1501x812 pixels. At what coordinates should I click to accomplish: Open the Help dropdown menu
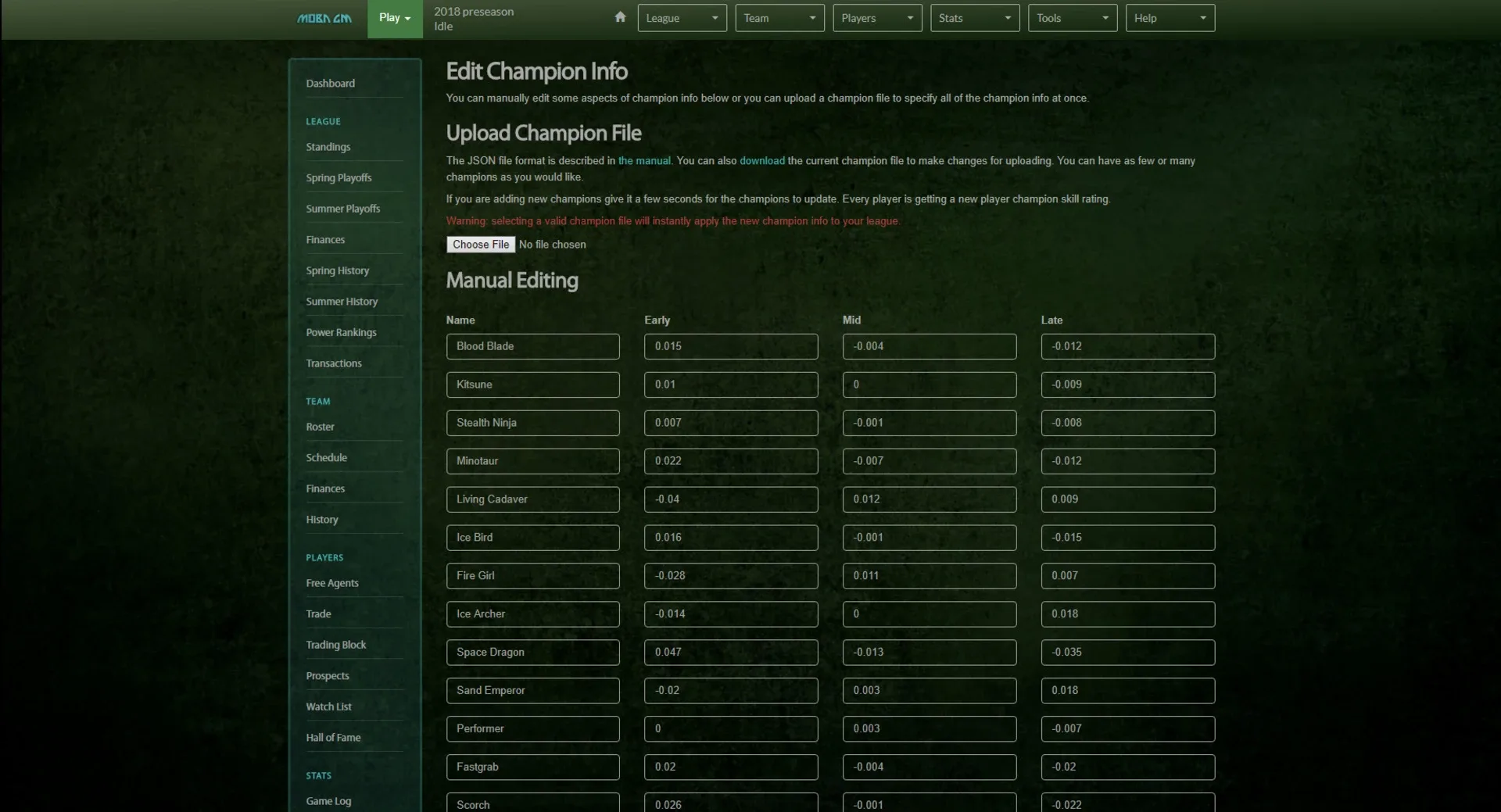(1170, 18)
